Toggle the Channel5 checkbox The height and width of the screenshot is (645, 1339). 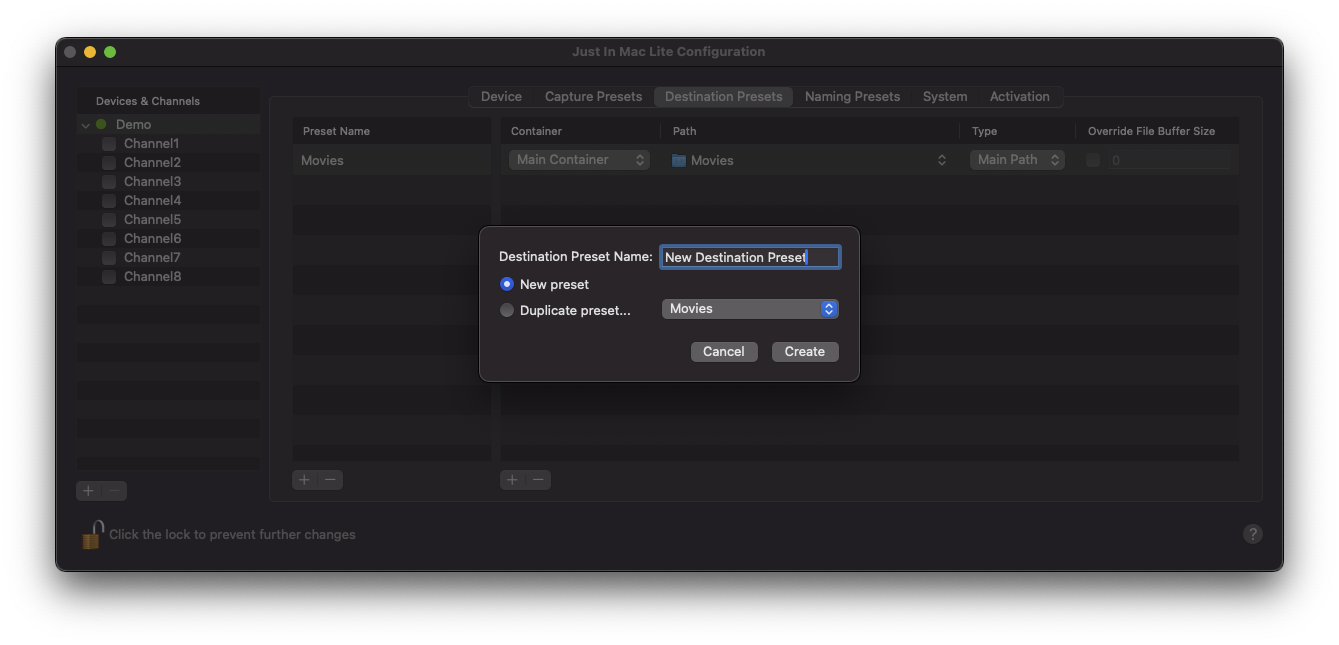109,220
